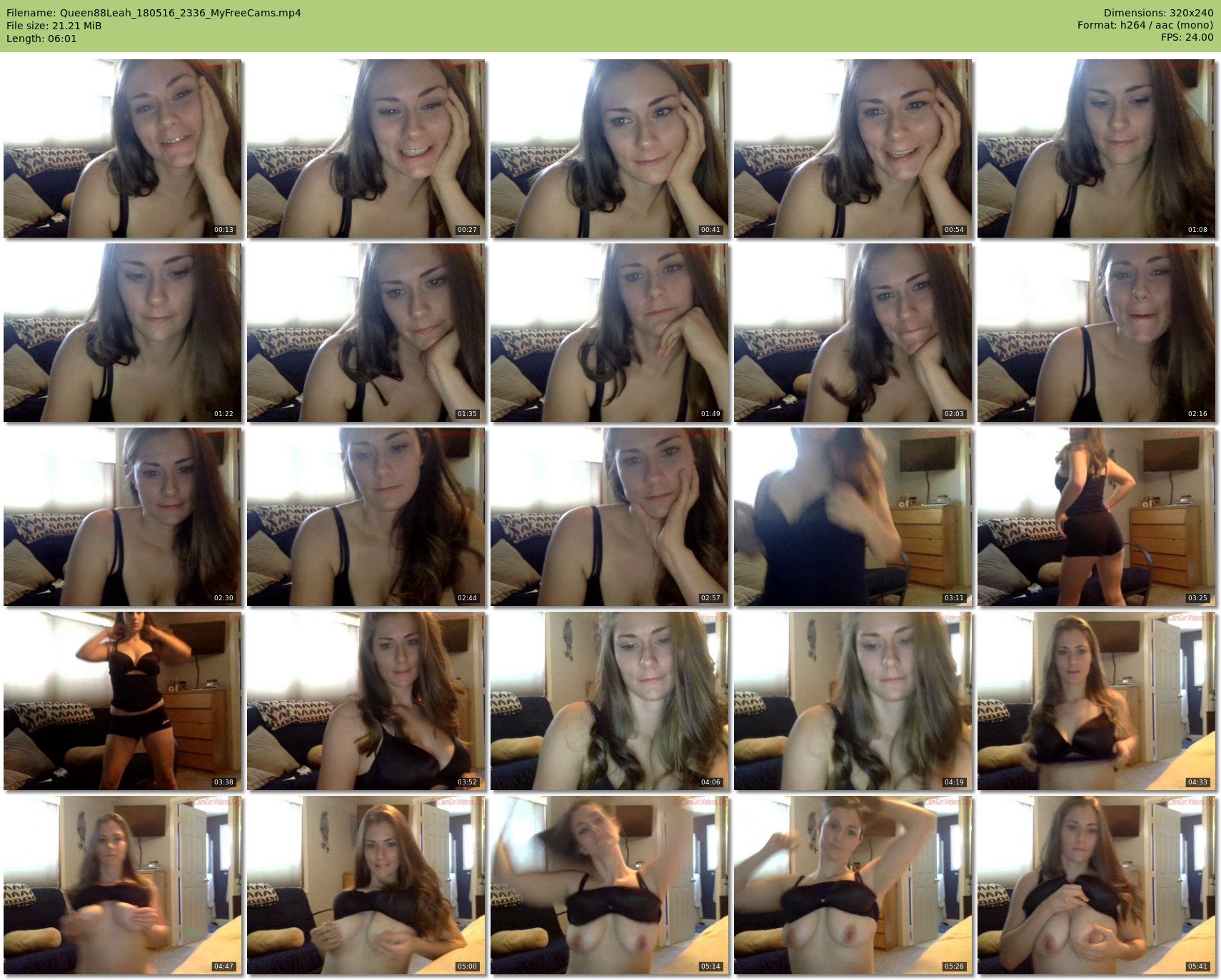This screenshot has width=1221, height=980.
Task: Select the frame at 02:16
Action: tap(1096, 333)
